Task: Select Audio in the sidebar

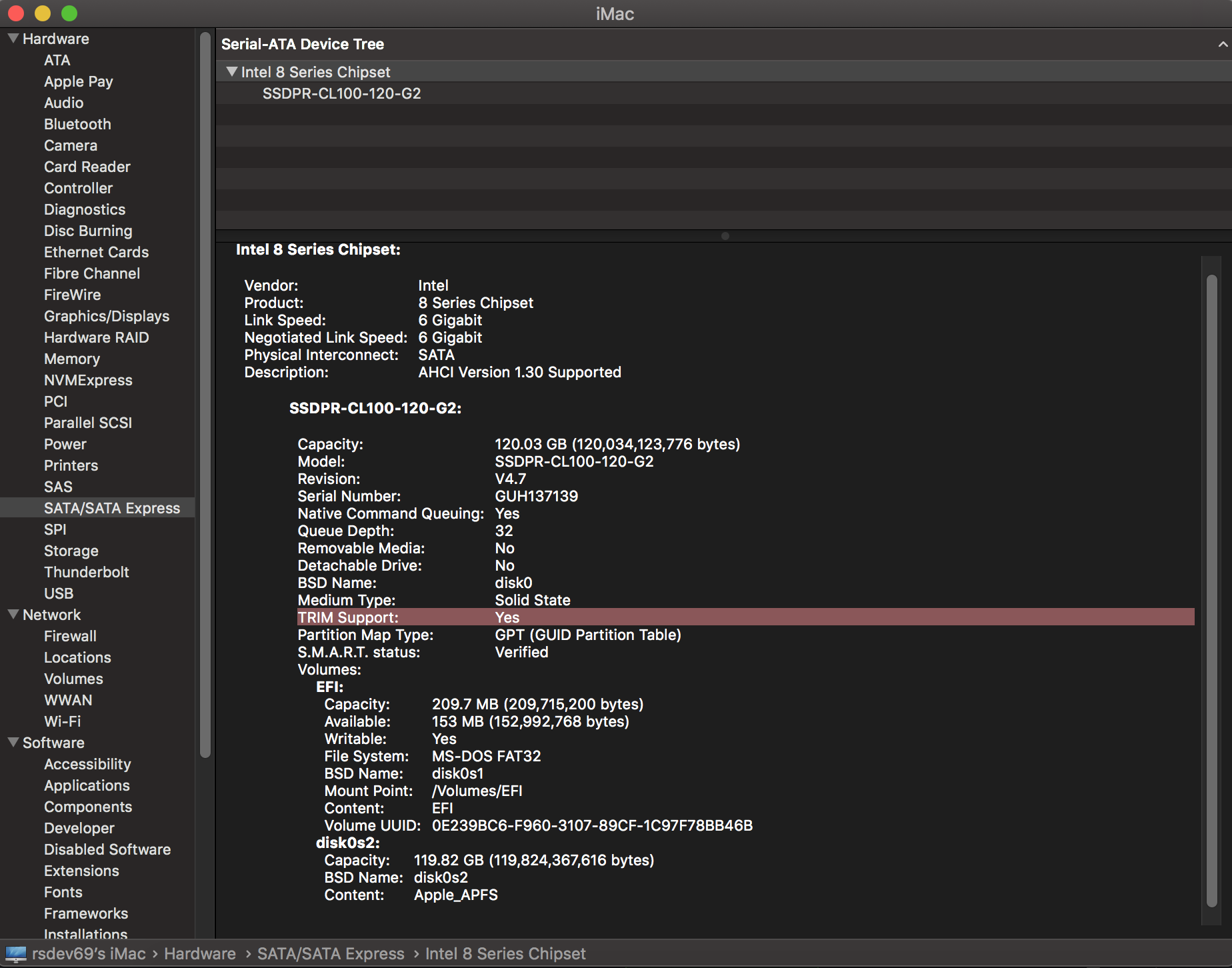Action: coord(63,103)
